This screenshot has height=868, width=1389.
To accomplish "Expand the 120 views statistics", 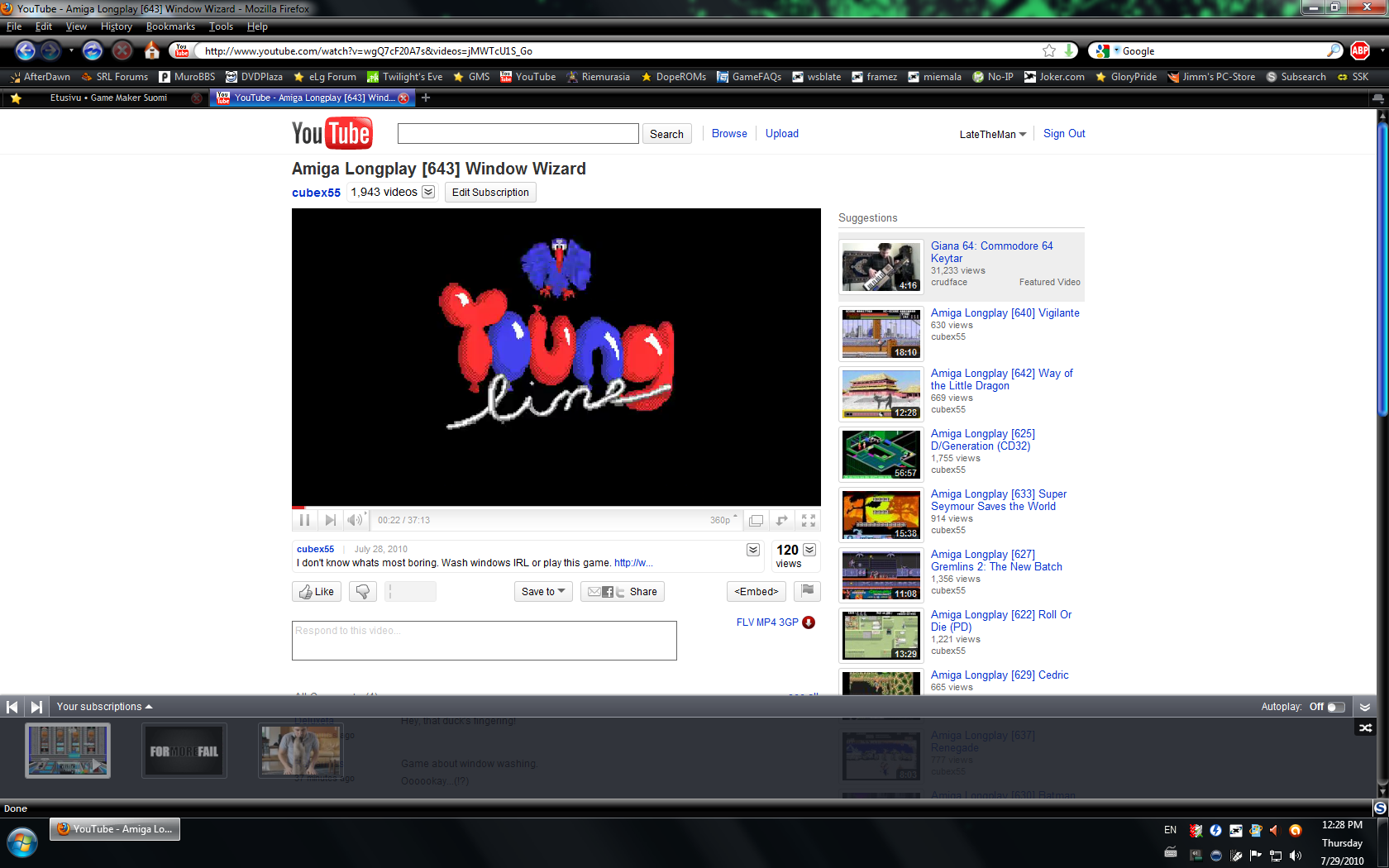I will tap(809, 550).
